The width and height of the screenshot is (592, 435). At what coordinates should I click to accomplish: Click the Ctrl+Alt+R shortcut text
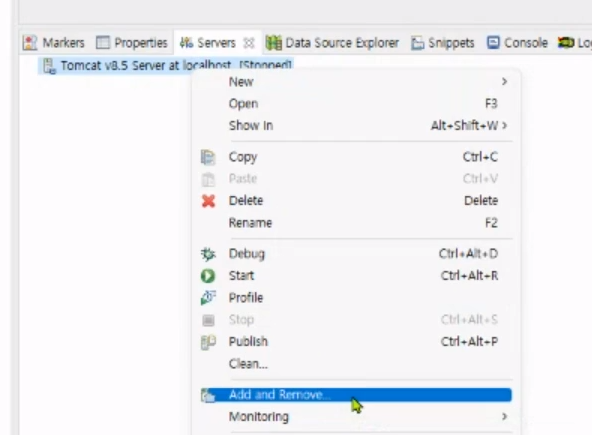pos(469,276)
